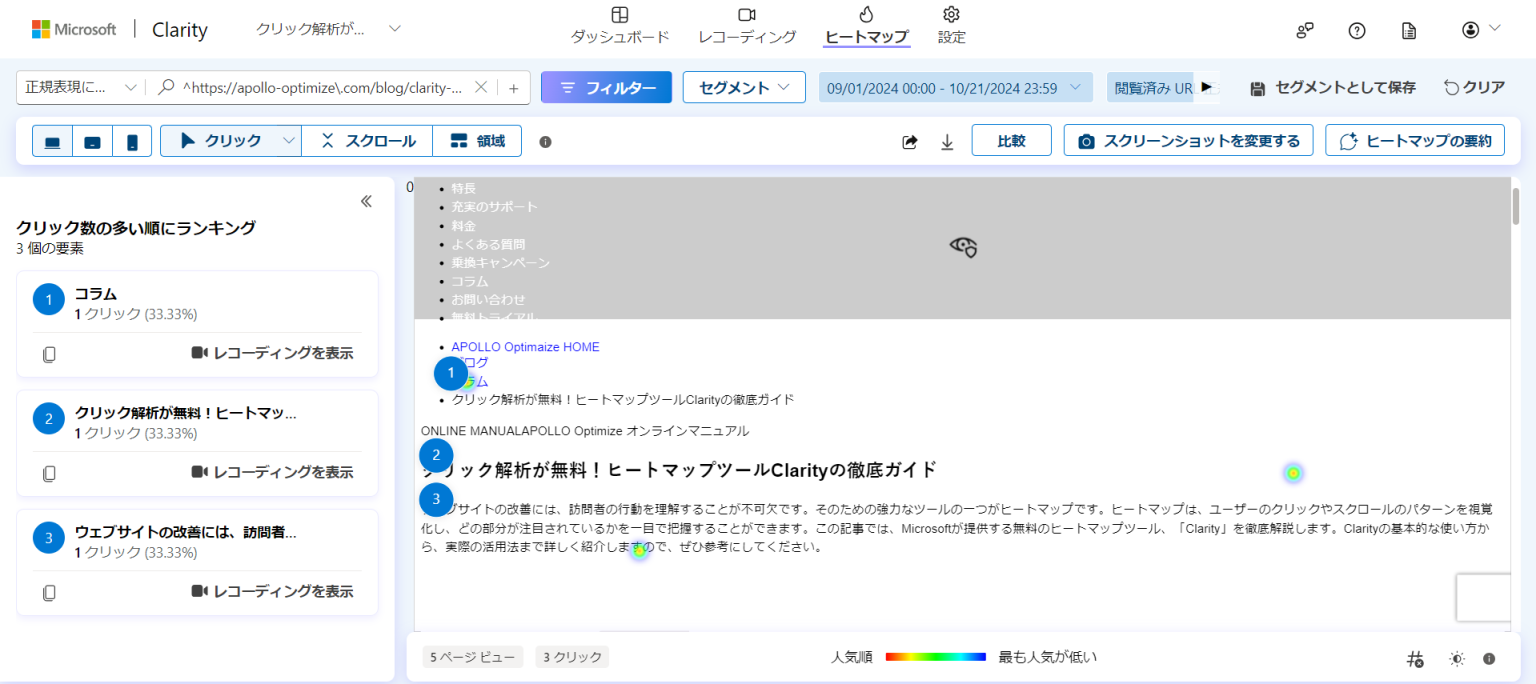This screenshot has width=1536, height=684.
Task: Click the 比較 compare button
Action: click(x=1011, y=140)
